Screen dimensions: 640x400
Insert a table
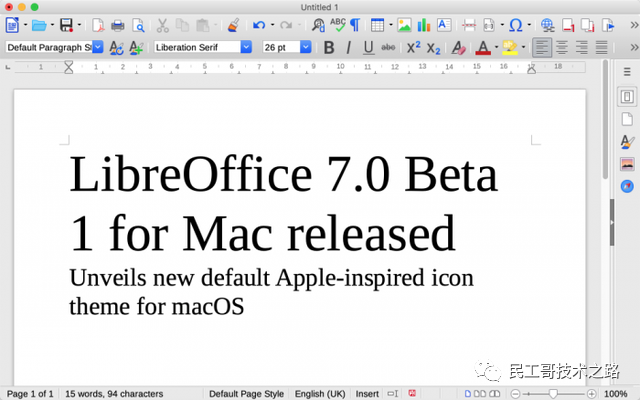point(378,25)
